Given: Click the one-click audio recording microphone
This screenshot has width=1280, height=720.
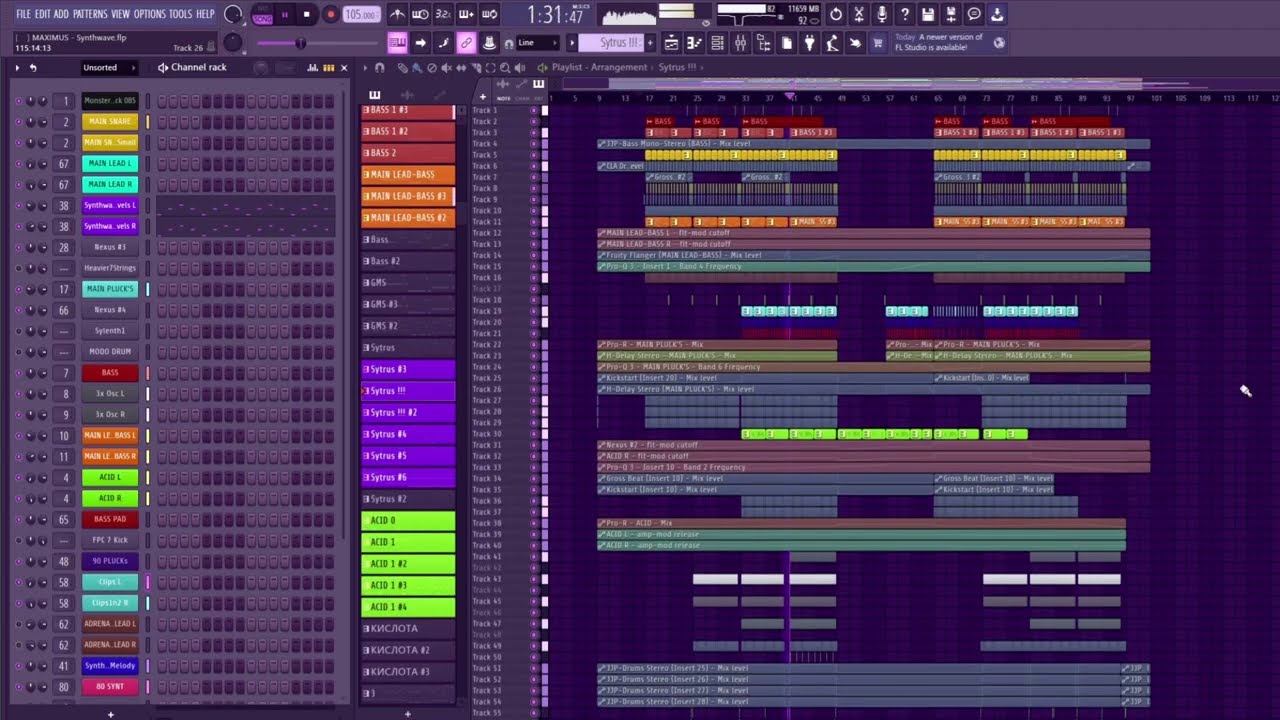Looking at the screenshot, I should click(882, 15).
